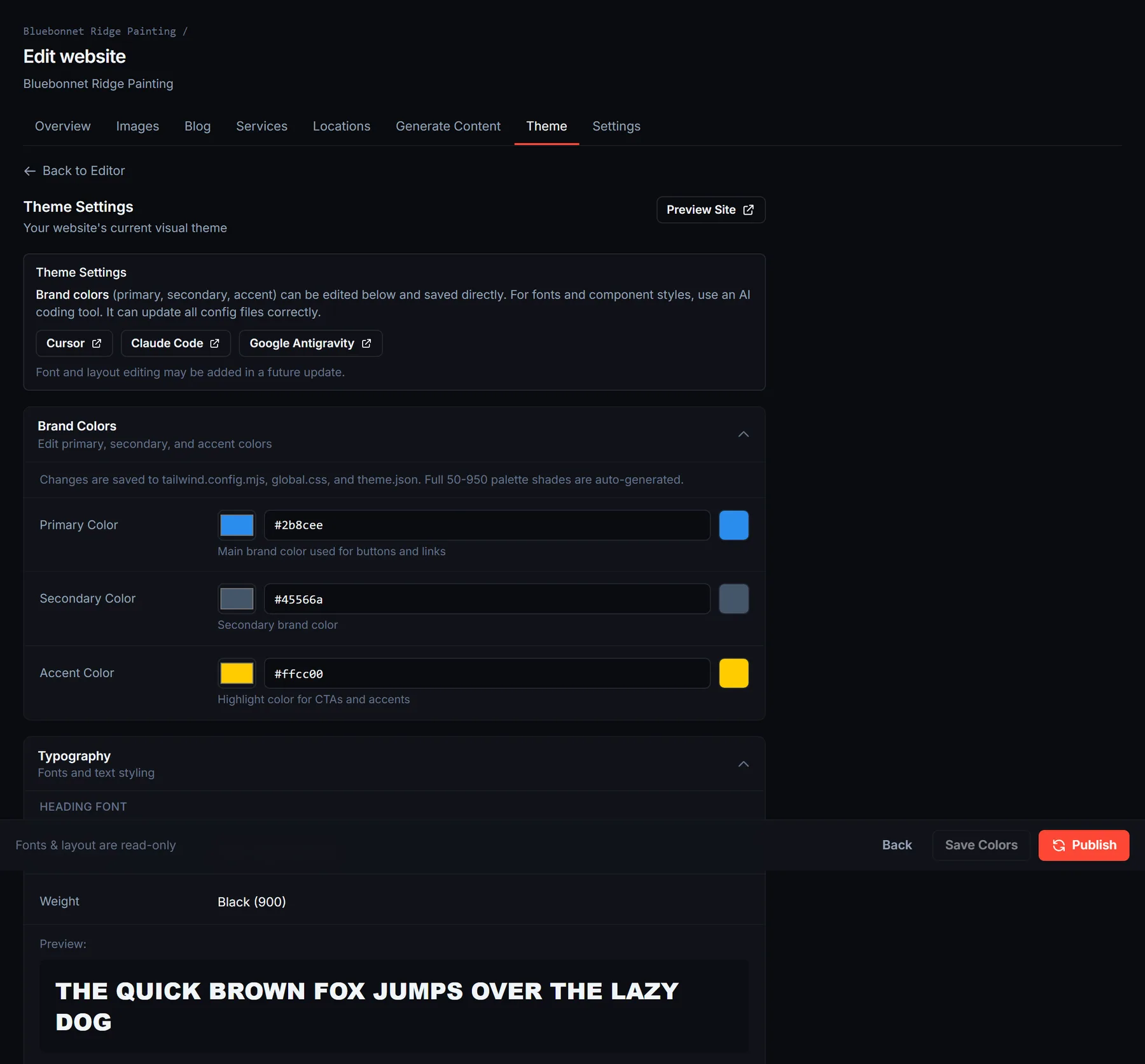
Task: Click the 'Secondary brand color' helper text
Action: click(277, 626)
